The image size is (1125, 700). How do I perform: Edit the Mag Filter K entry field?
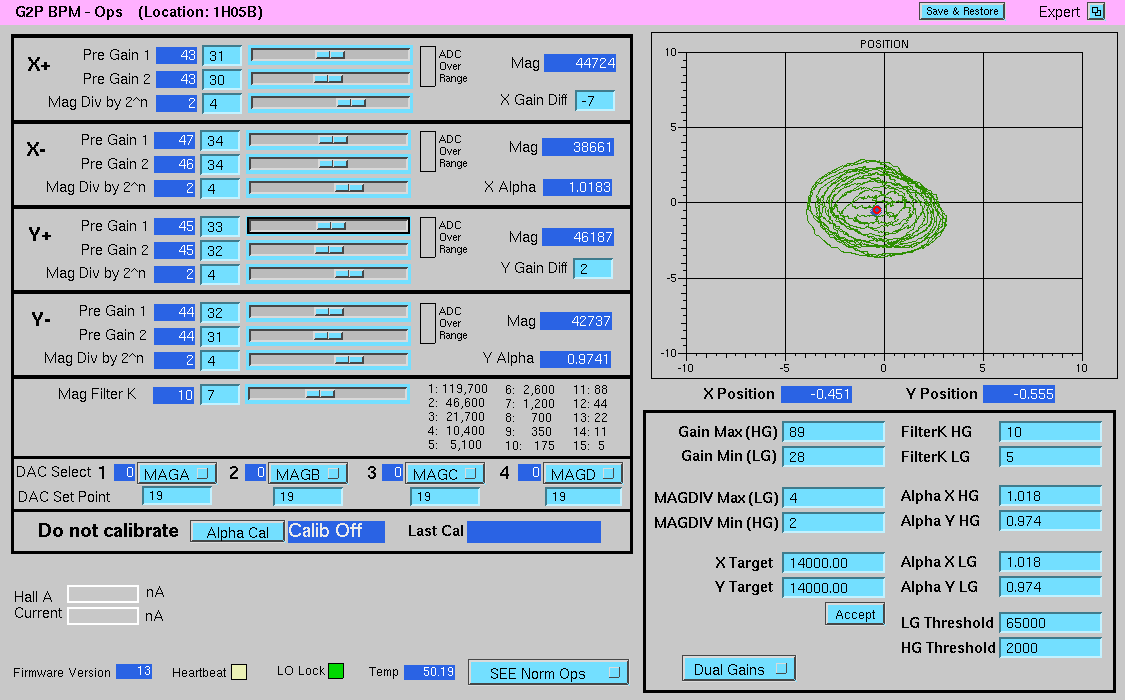(x=220, y=394)
